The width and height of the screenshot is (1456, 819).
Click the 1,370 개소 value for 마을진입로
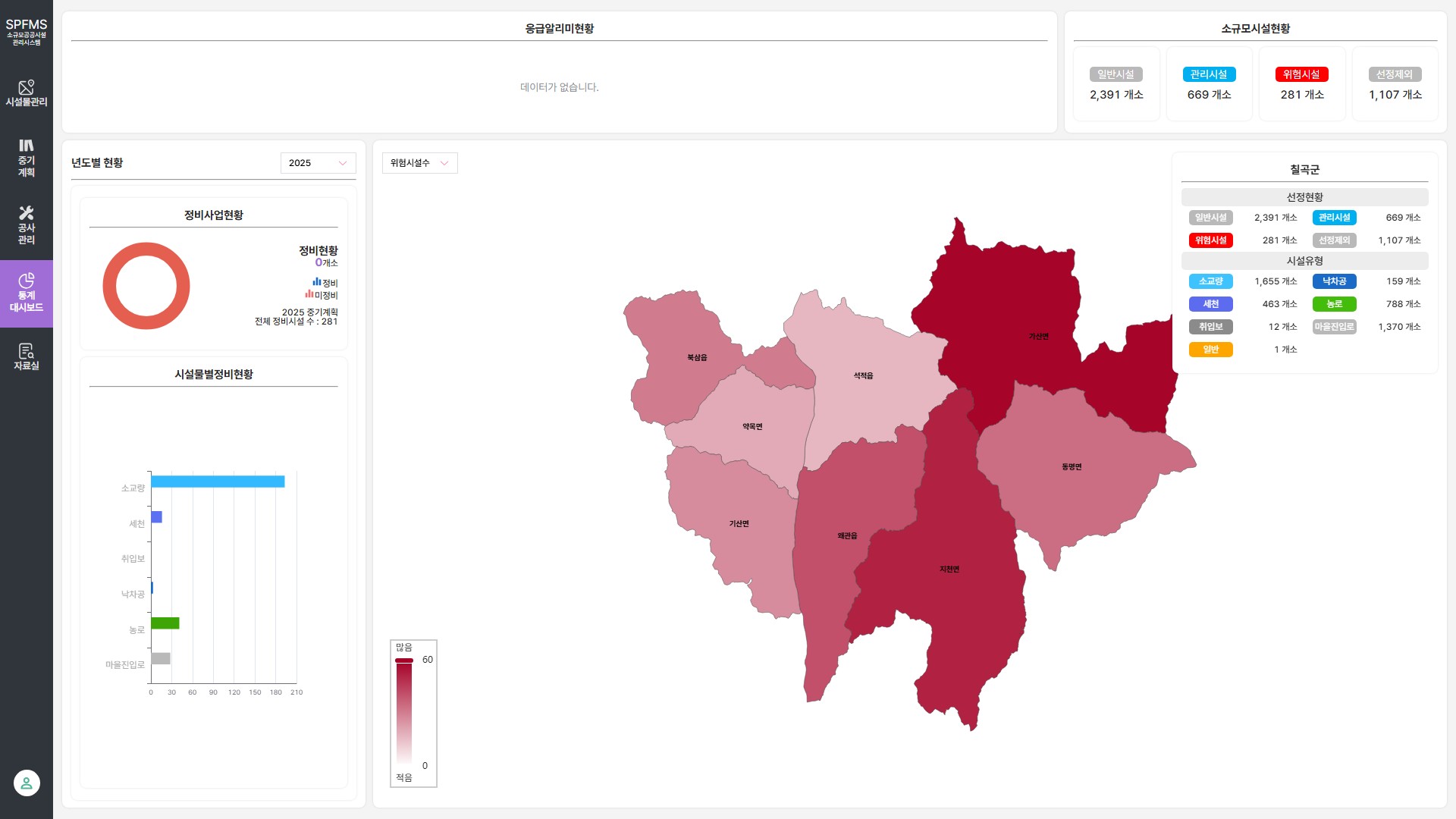pos(1399,327)
